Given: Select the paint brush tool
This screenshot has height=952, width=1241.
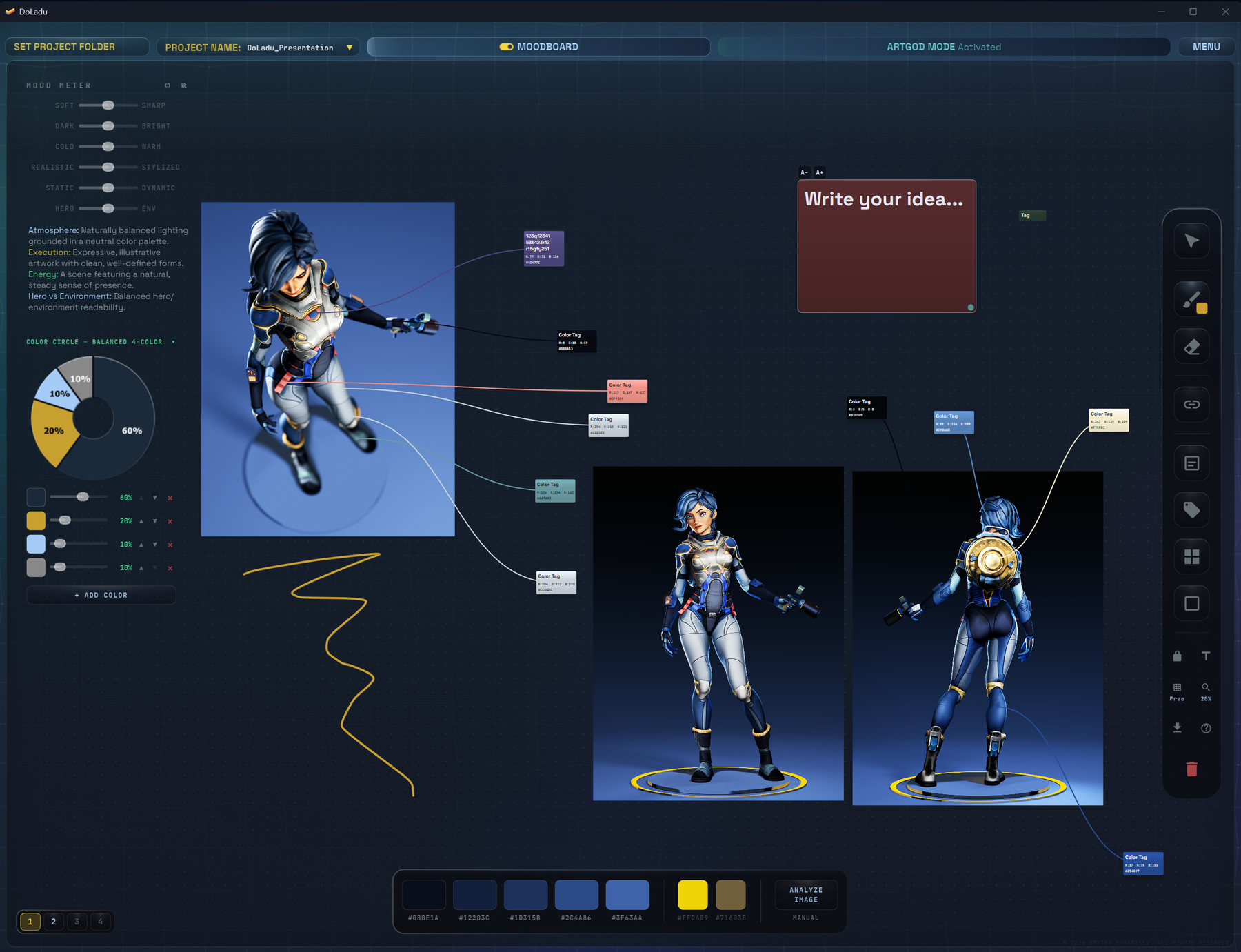Looking at the screenshot, I should pyautogui.click(x=1191, y=298).
